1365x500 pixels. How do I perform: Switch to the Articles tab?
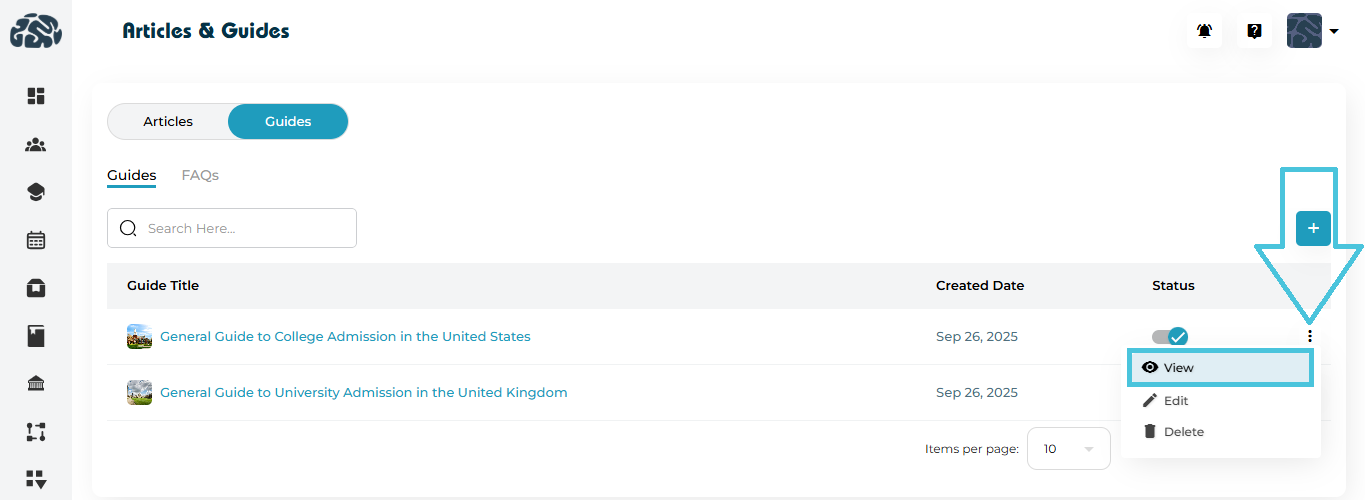pyautogui.click(x=168, y=122)
